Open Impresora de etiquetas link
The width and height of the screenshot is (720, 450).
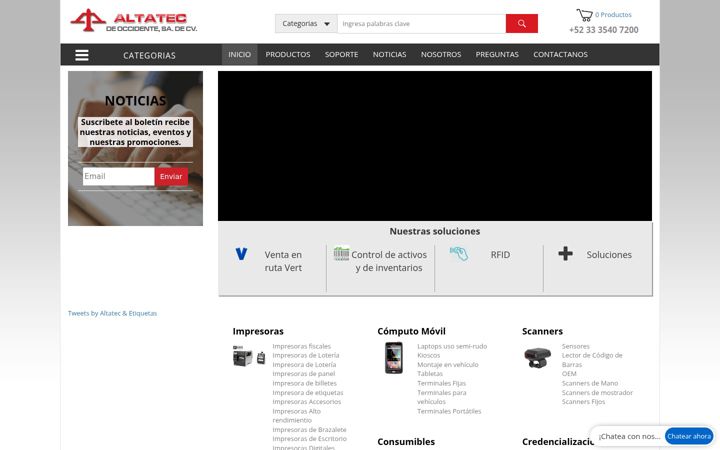[x=308, y=393]
